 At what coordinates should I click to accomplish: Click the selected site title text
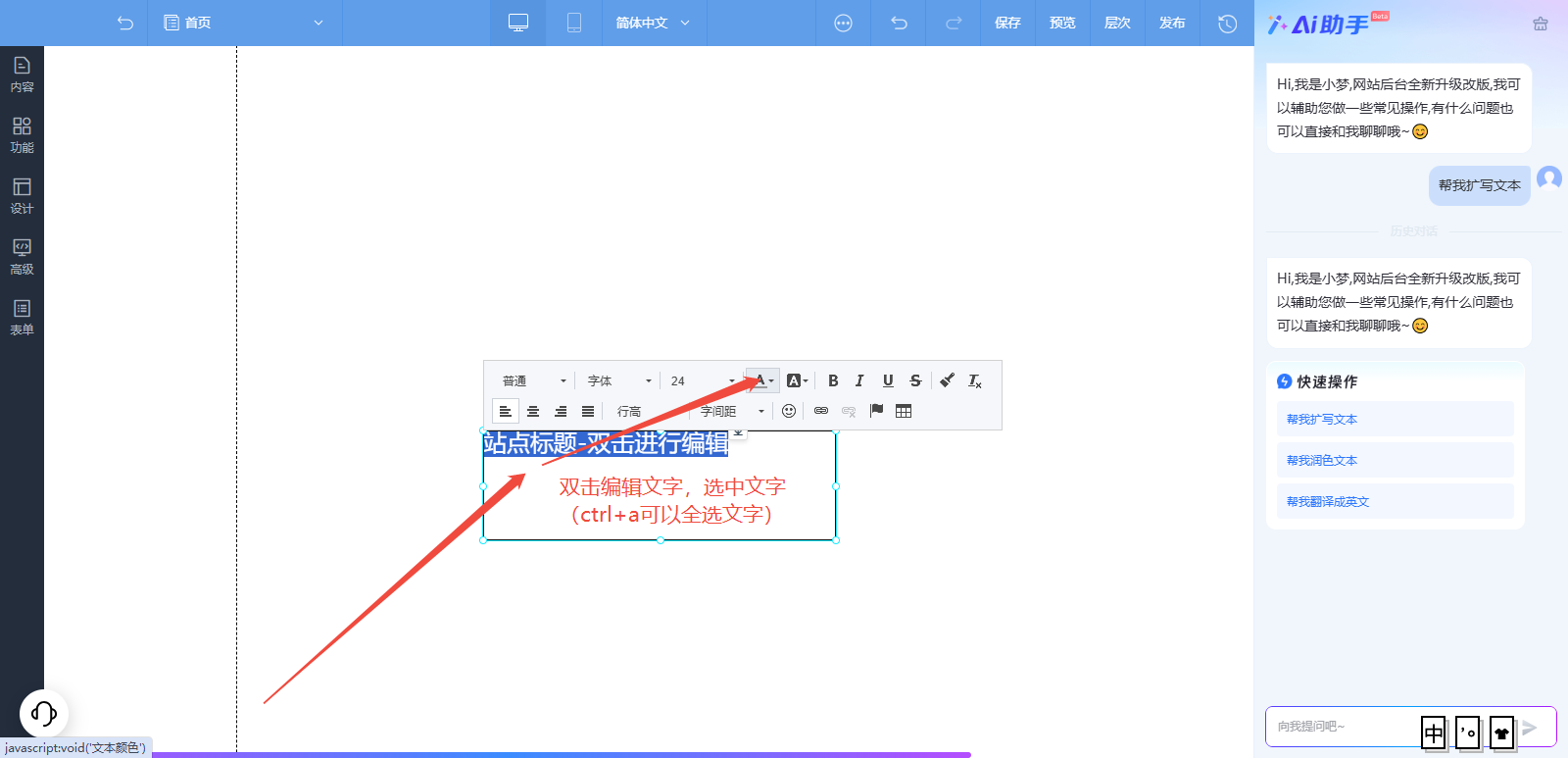606,443
